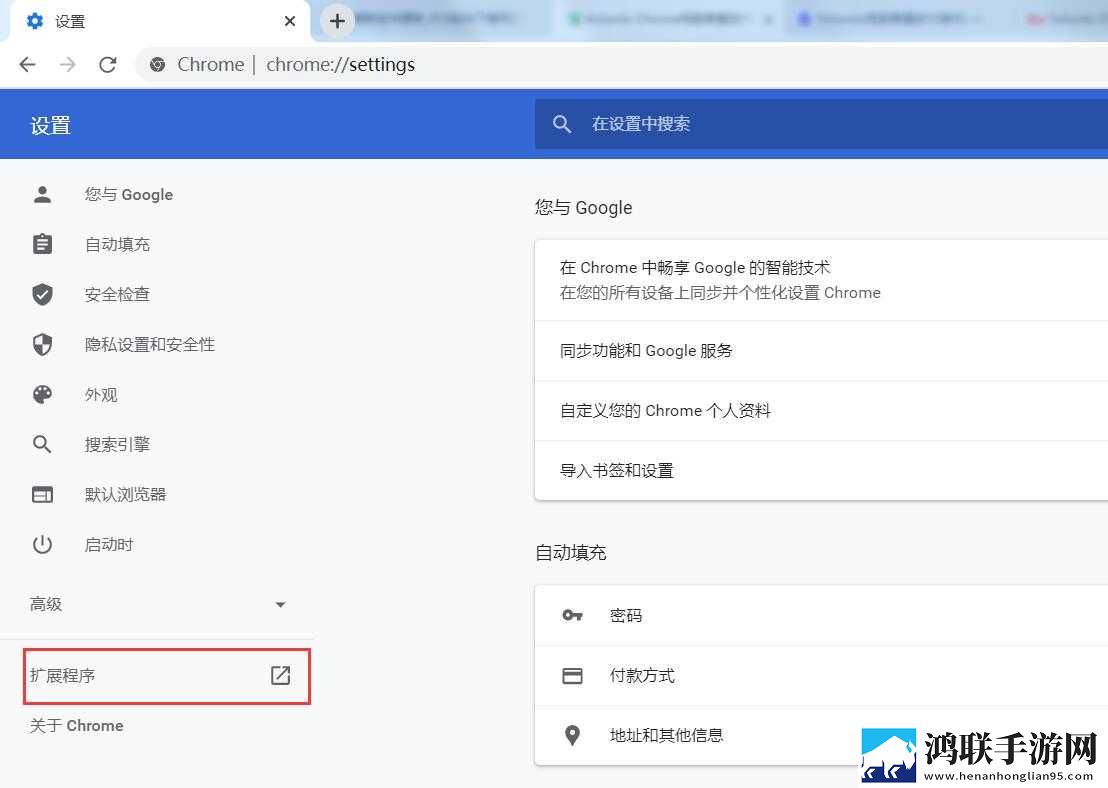Click the browser forward arrow

[x=67, y=65]
